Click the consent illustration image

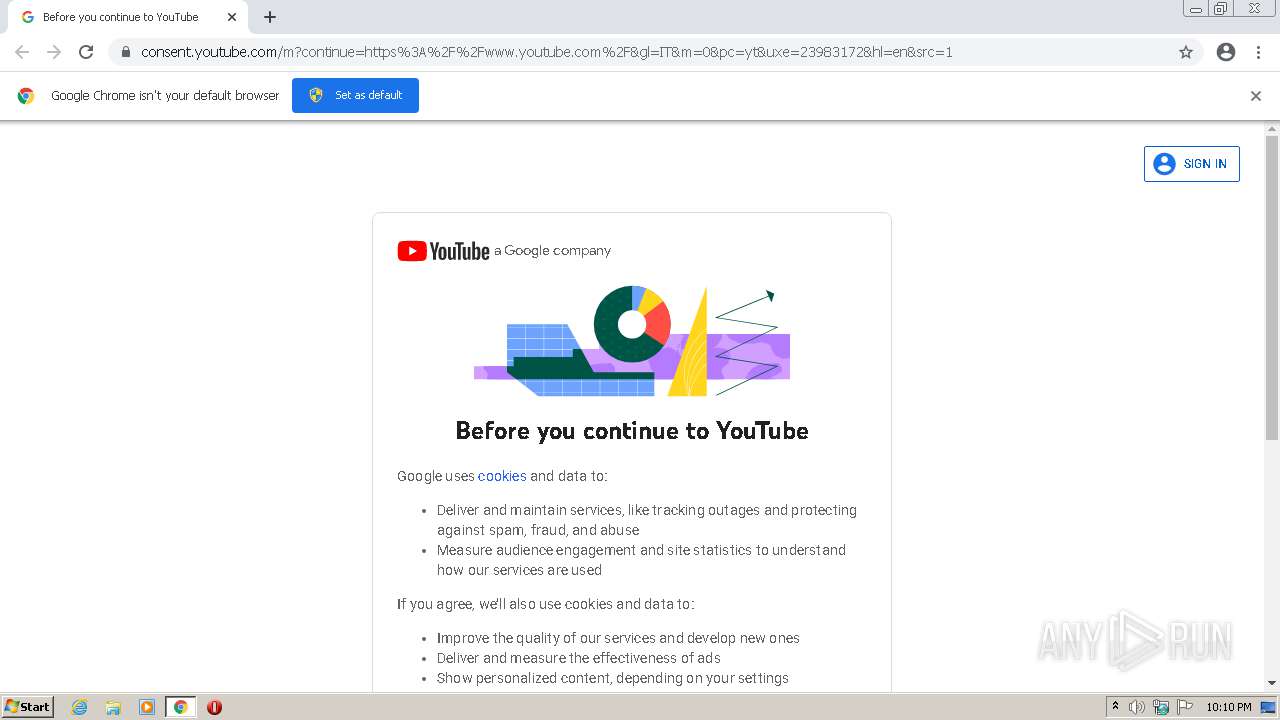click(632, 341)
